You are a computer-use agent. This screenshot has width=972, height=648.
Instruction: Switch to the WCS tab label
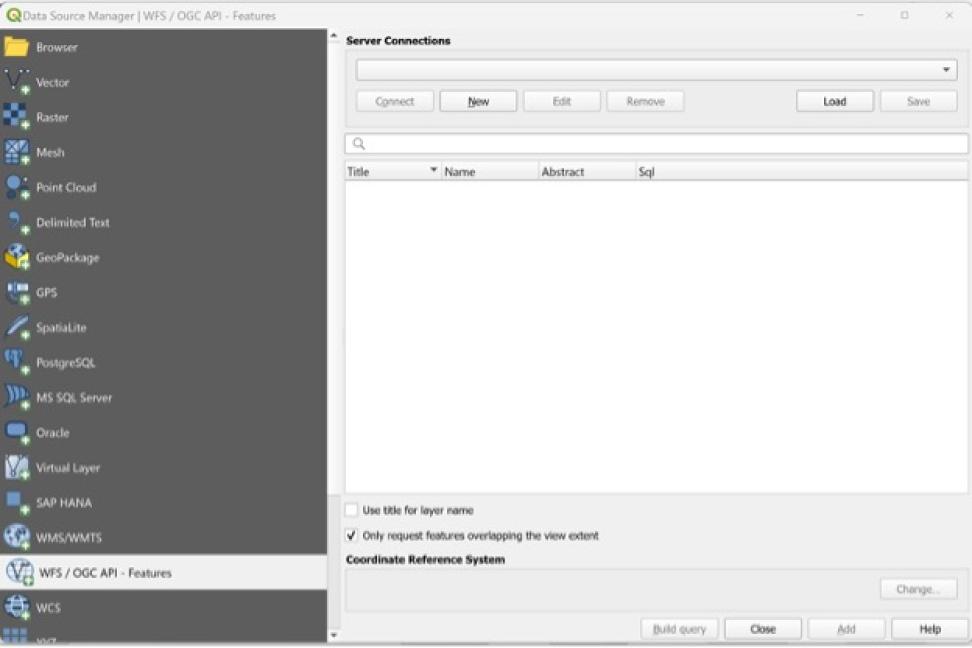click(x=48, y=608)
